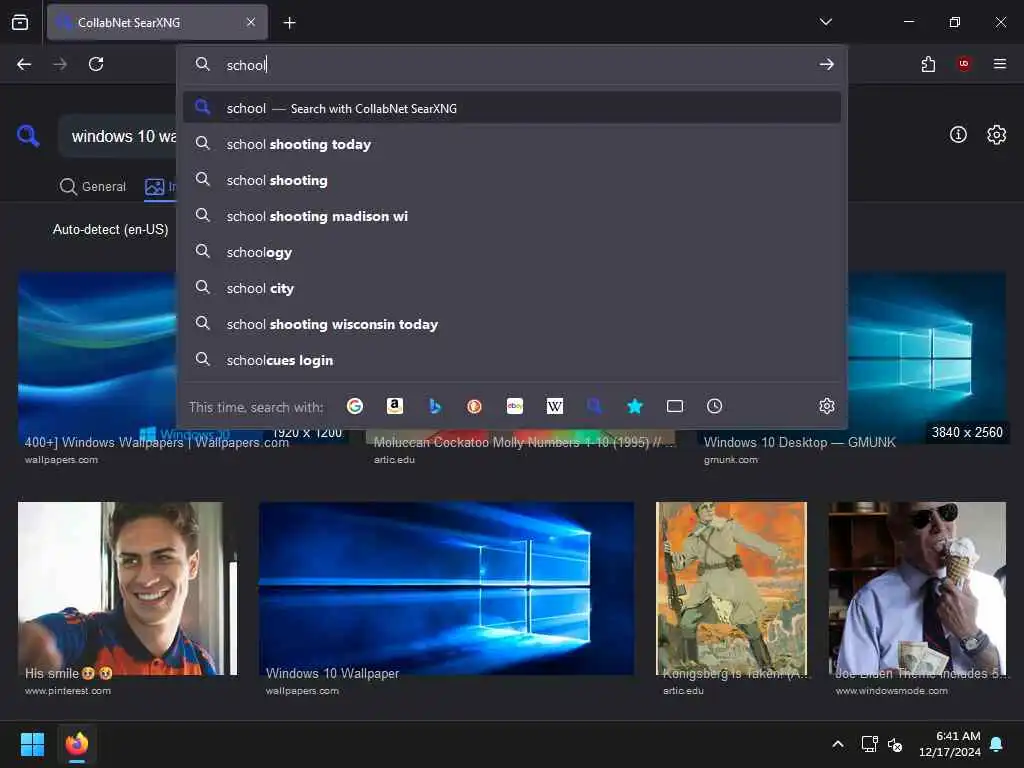Switch to the General results tab
This screenshot has height=768, width=1024.
pos(93,187)
